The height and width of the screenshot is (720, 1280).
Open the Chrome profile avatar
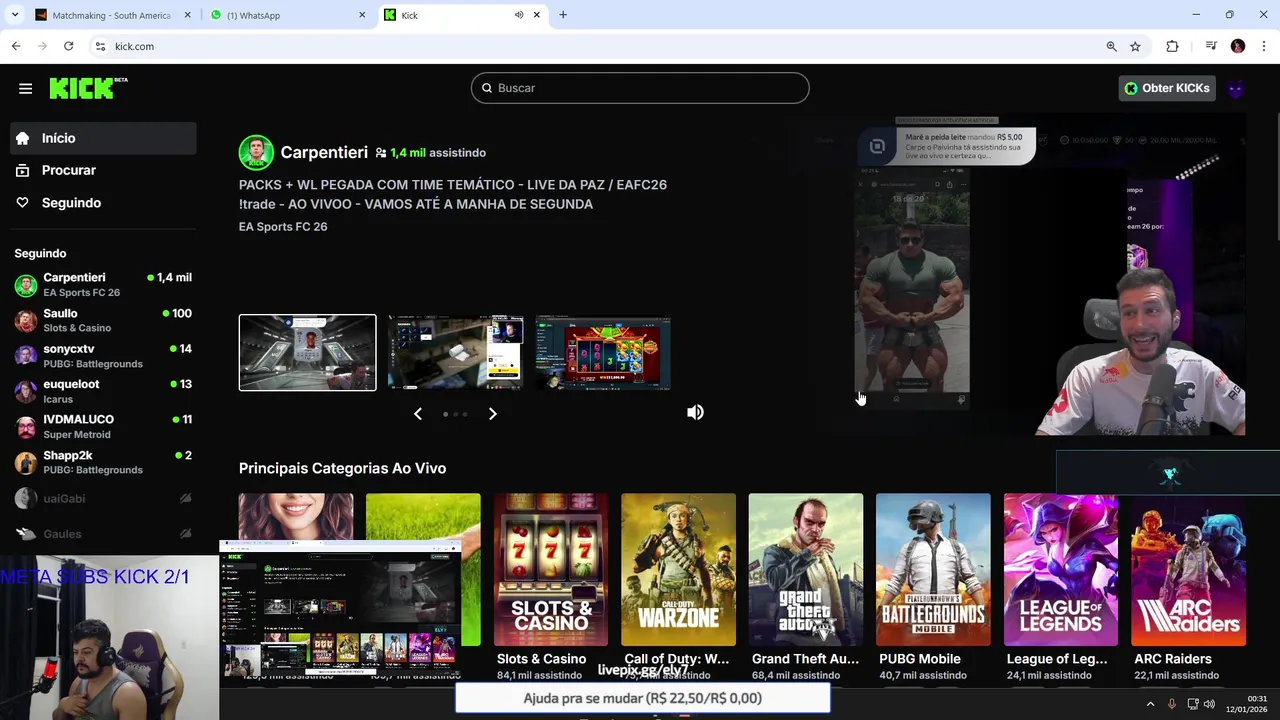coord(1238,46)
